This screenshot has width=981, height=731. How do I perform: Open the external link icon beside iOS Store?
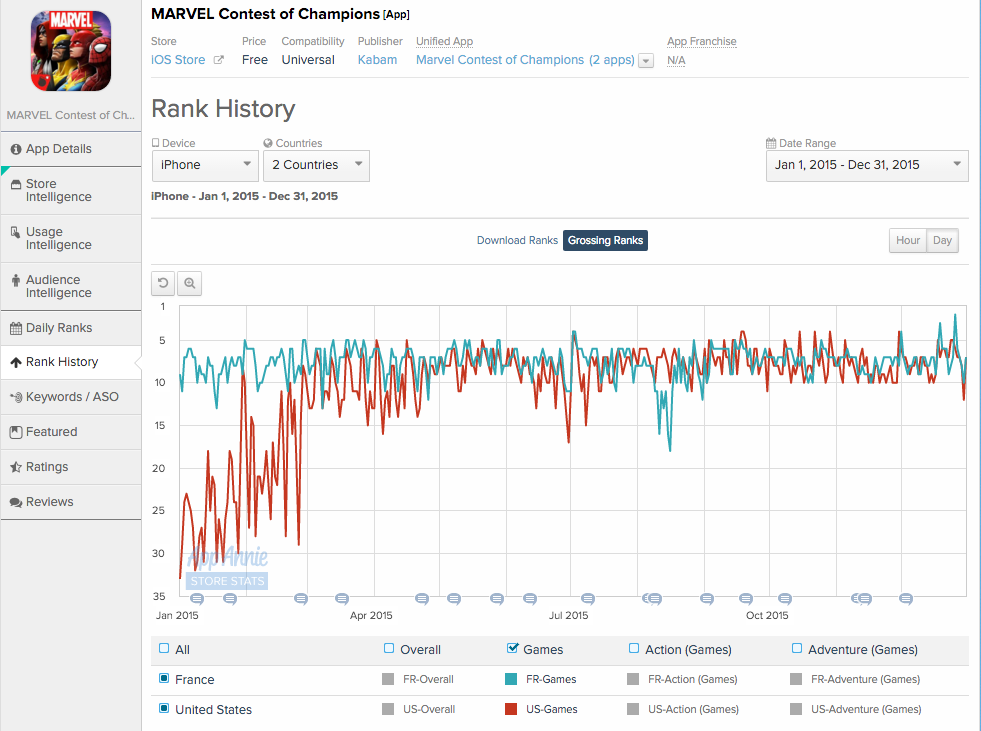[x=218, y=60]
